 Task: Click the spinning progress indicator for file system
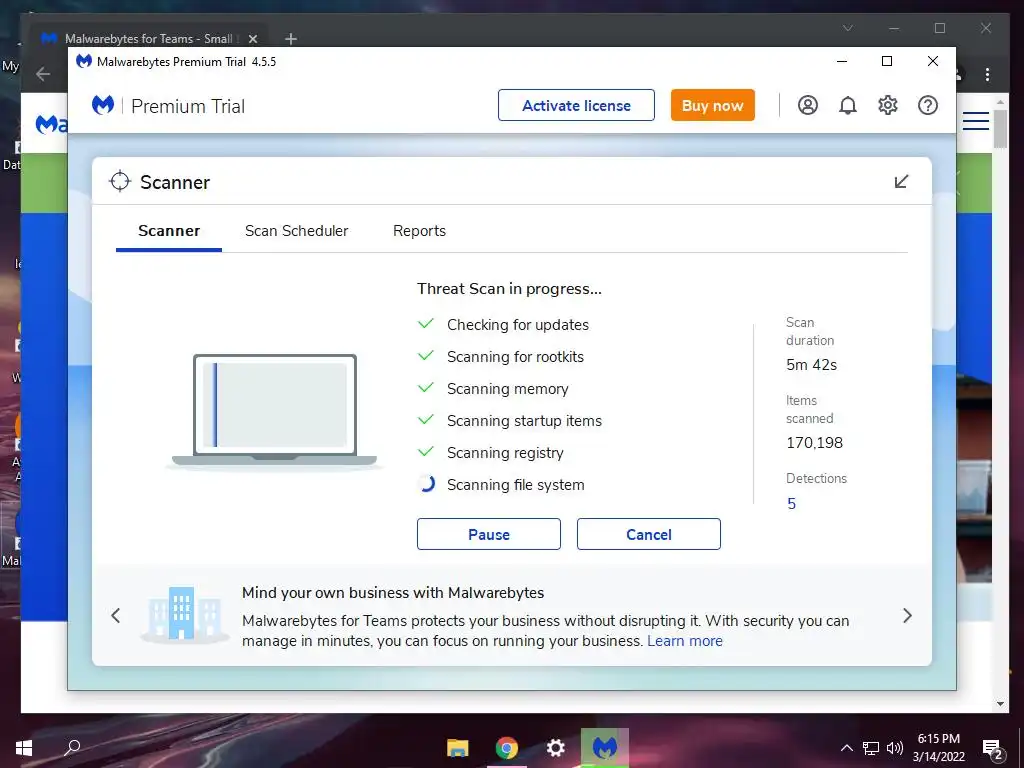tap(426, 484)
